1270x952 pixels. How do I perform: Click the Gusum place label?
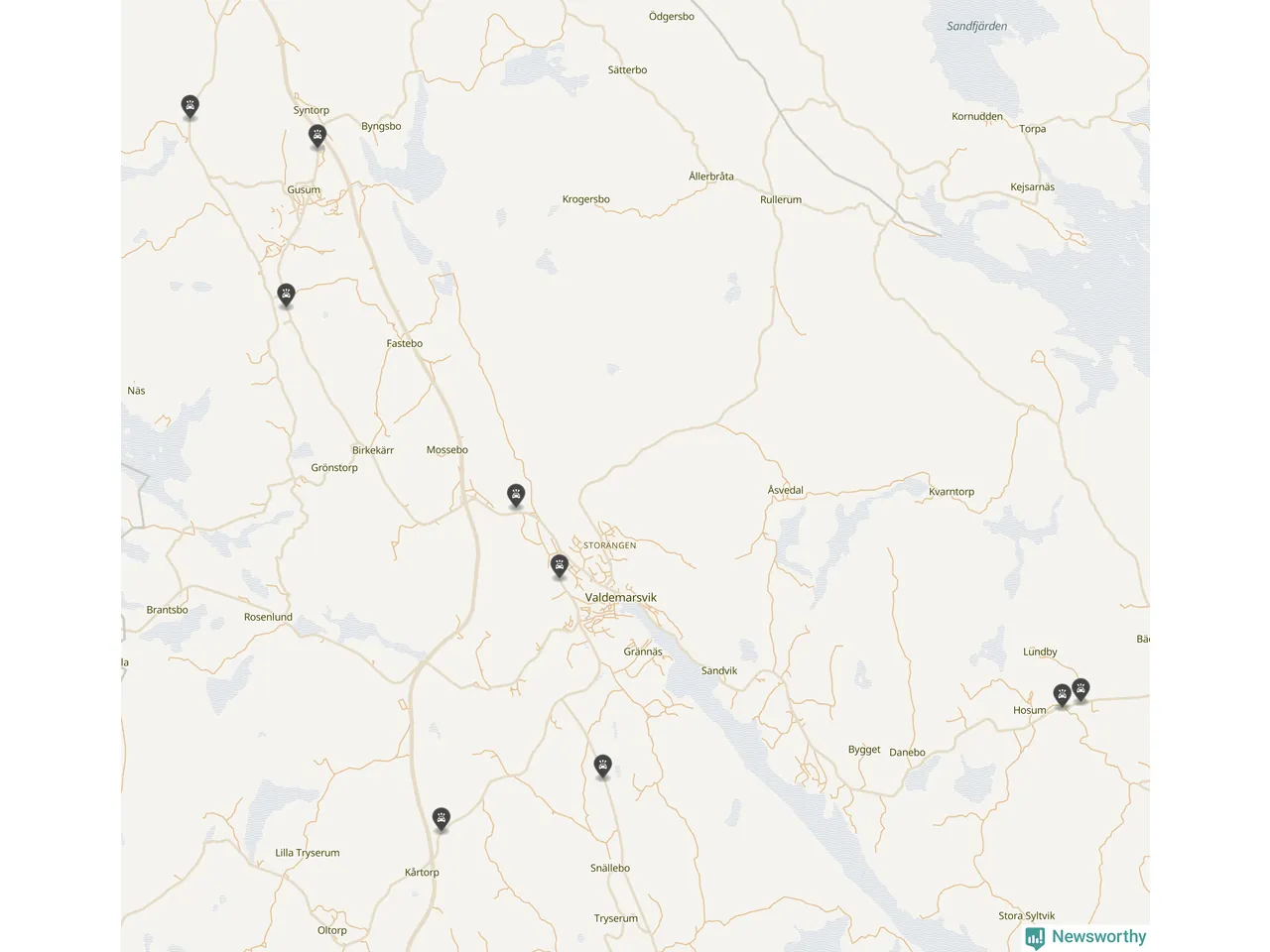pos(304,189)
